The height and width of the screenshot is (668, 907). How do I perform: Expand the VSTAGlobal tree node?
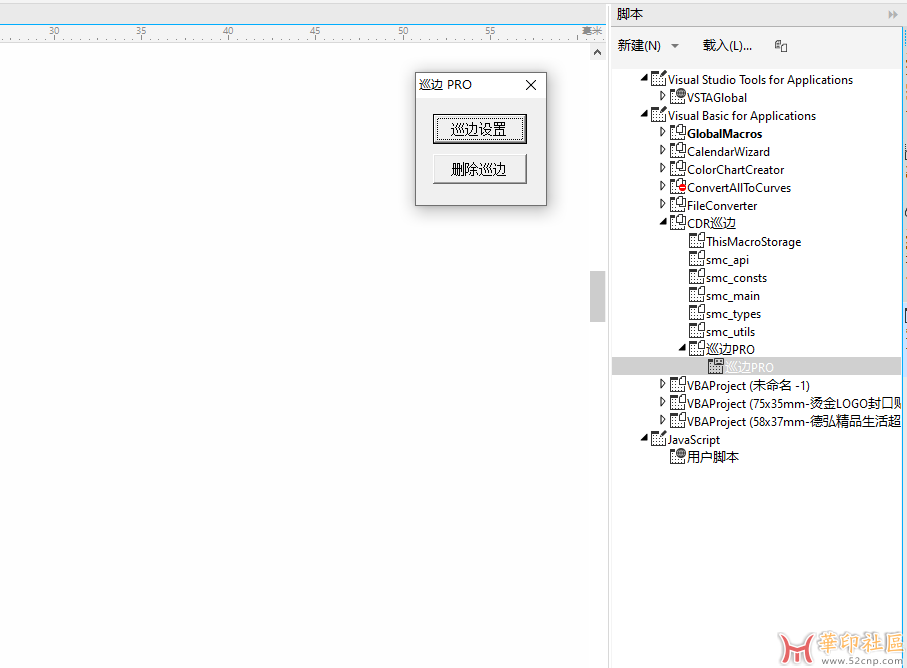662,97
